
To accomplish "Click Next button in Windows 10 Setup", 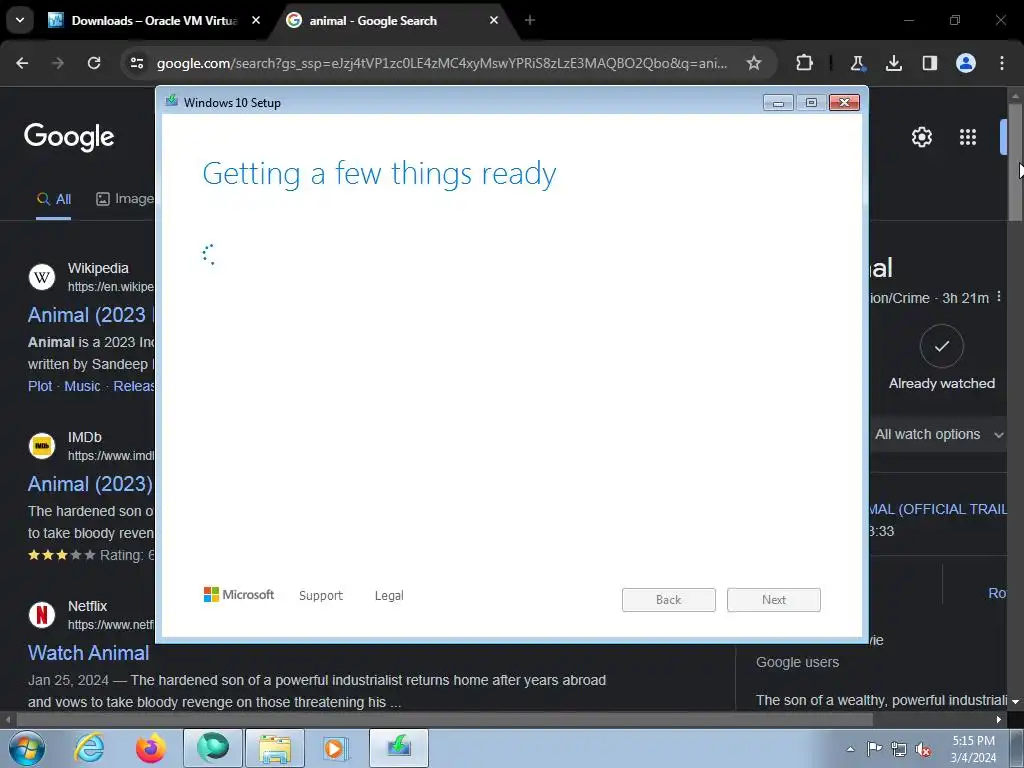I will pos(774,600).
